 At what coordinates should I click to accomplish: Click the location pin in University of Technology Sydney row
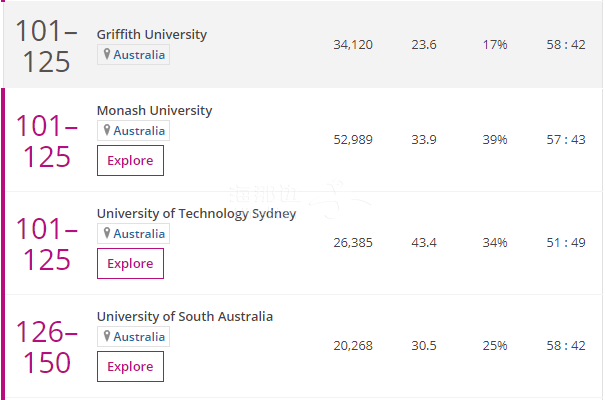point(107,233)
